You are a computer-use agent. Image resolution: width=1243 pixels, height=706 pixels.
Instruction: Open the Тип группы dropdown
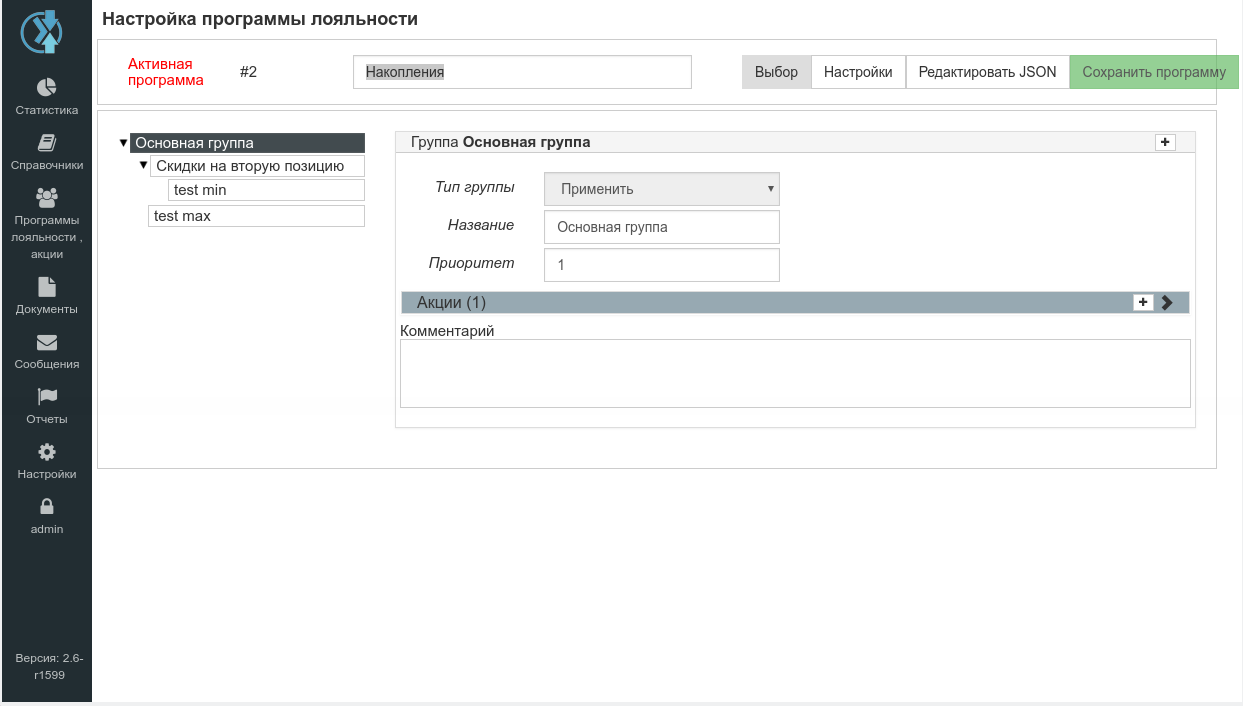click(662, 189)
